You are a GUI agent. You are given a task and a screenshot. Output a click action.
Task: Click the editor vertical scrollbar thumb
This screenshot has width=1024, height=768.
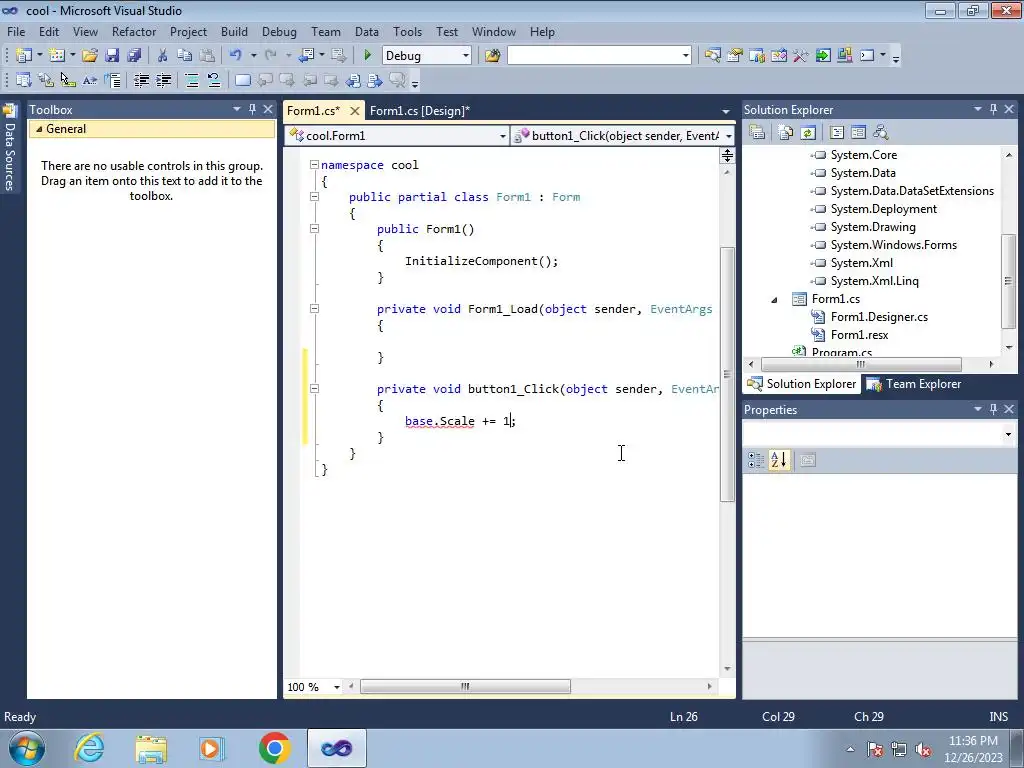click(x=727, y=374)
